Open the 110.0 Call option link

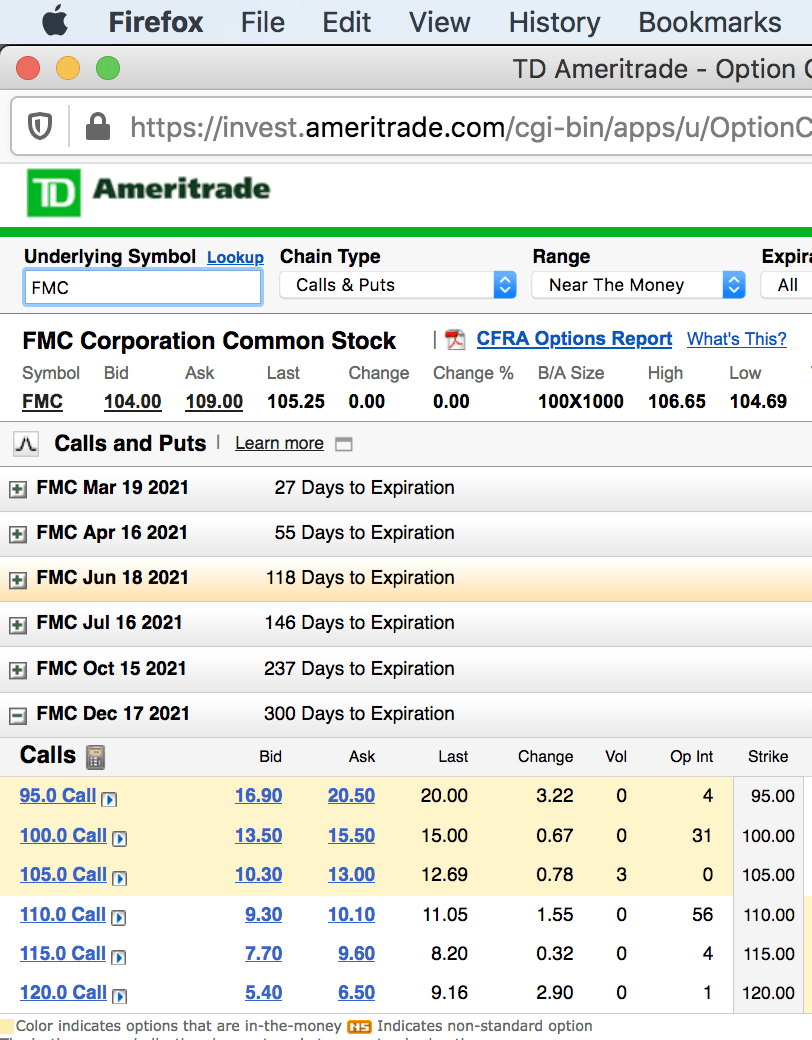pyautogui.click(x=62, y=914)
